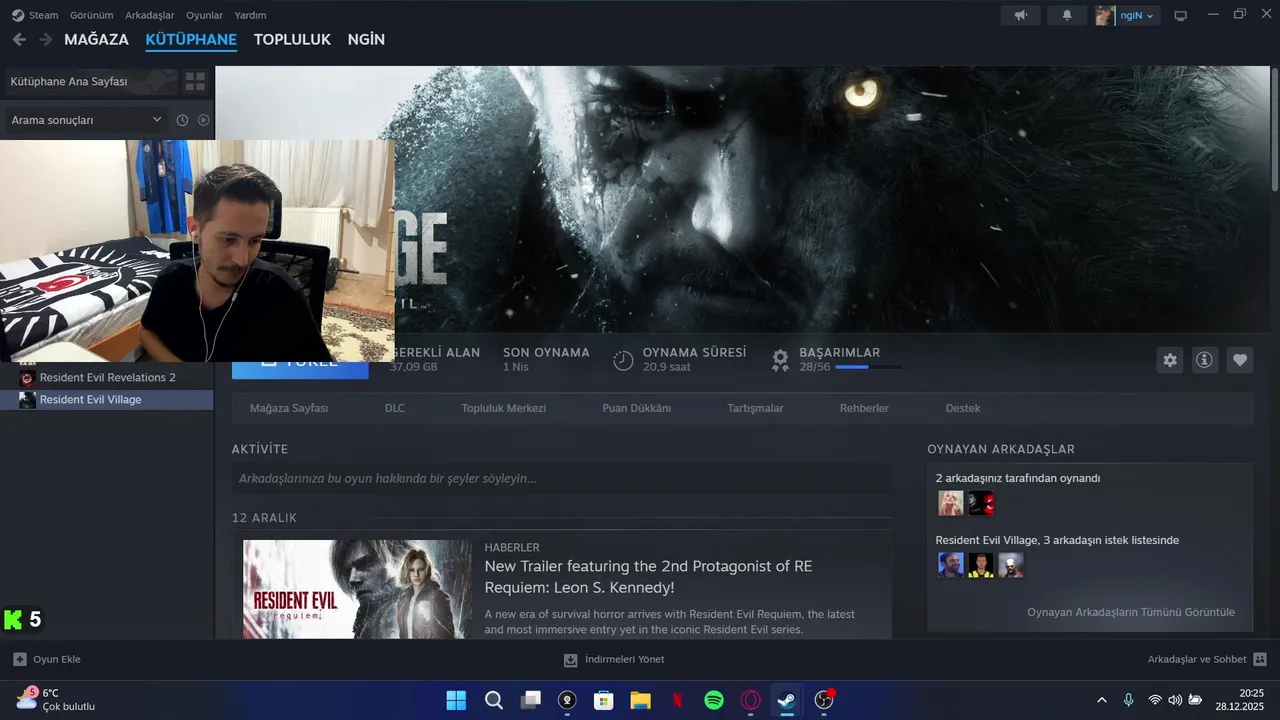1280x720 pixels.
Task: Open OBS Studio from taskbar
Action: [x=824, y=700]
